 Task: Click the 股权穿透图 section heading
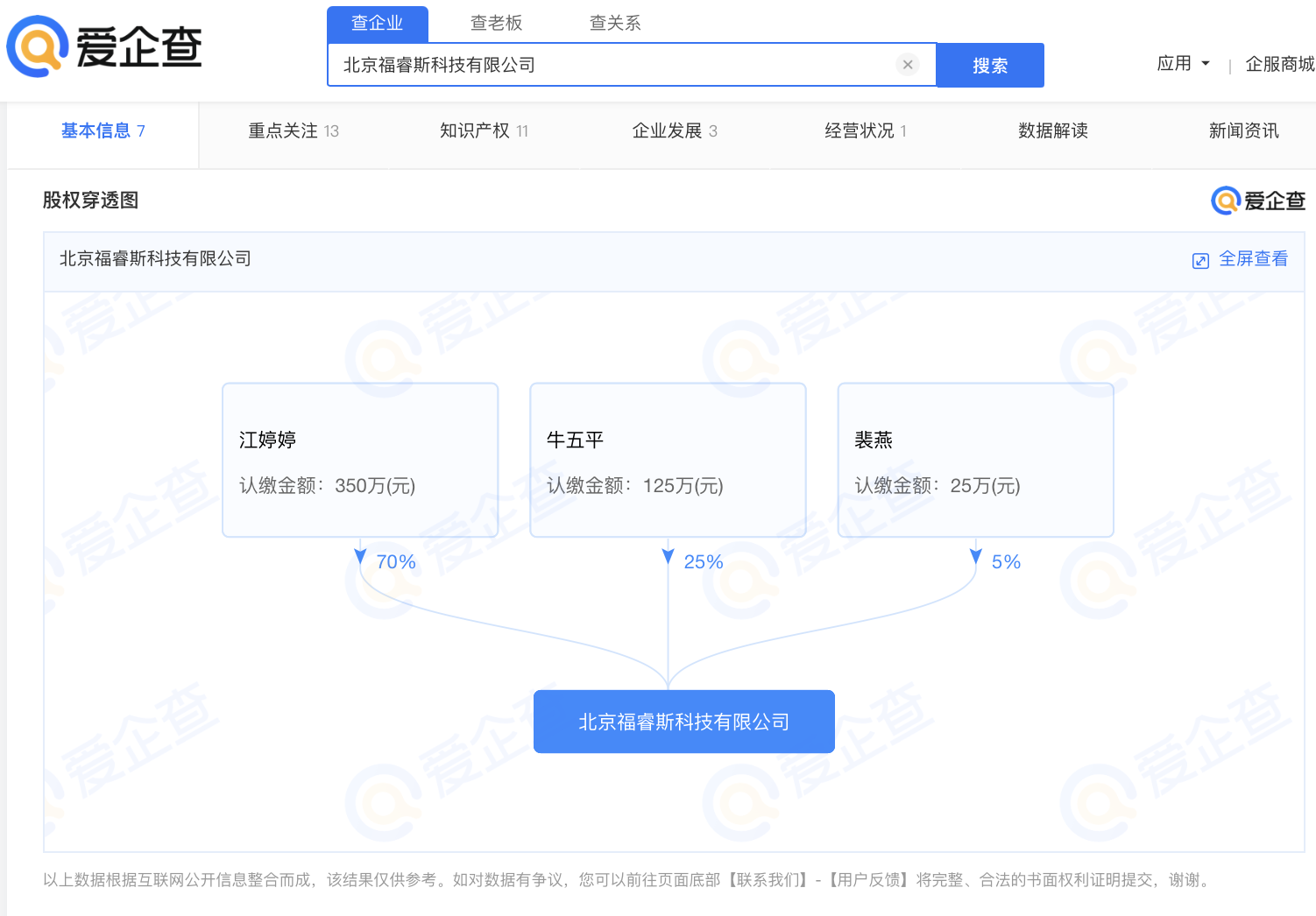[91, 201]
